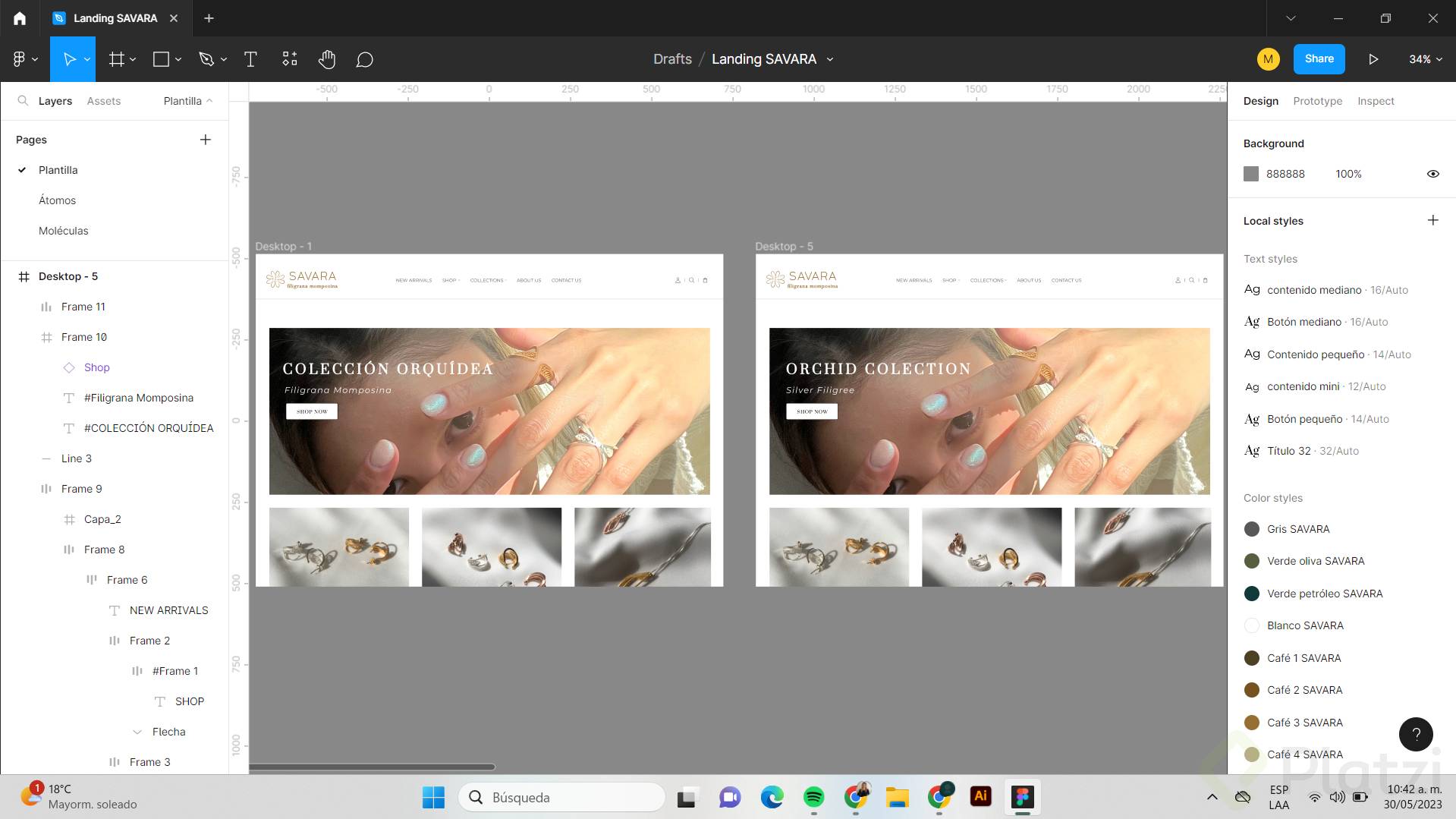This screenshot has height=819, width=1456.
Task: Click the user avatar M
Action: pos(1268,59)
